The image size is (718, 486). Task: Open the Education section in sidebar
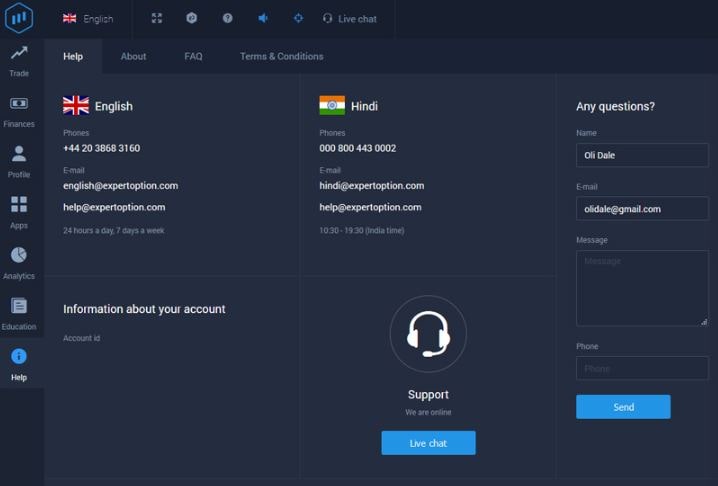[19, 315]
